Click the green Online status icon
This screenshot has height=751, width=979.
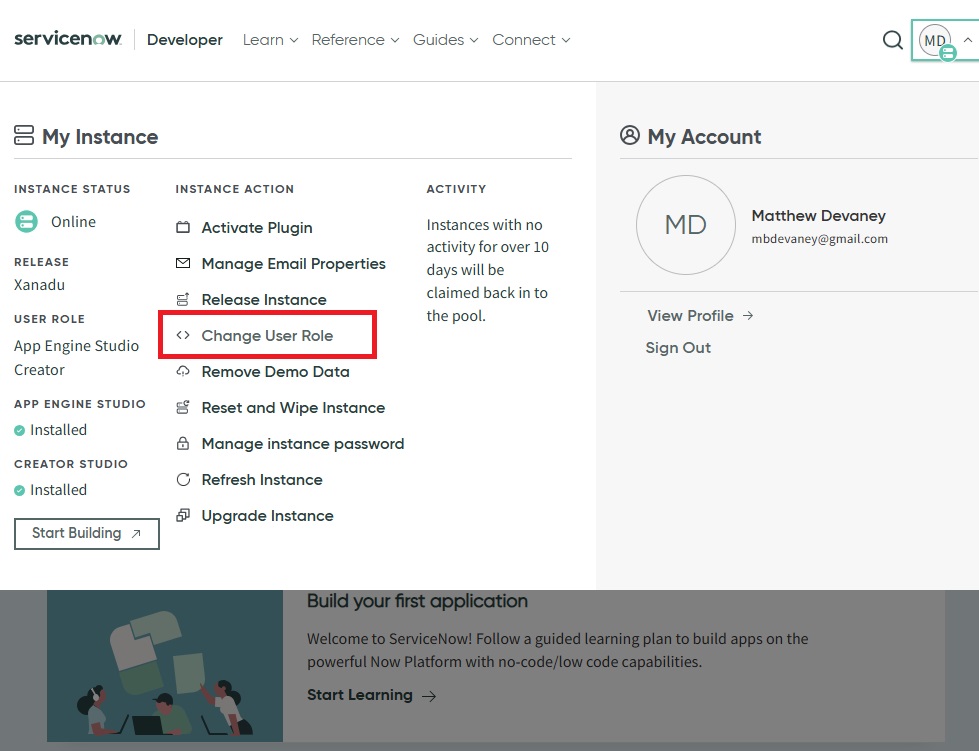26,222
